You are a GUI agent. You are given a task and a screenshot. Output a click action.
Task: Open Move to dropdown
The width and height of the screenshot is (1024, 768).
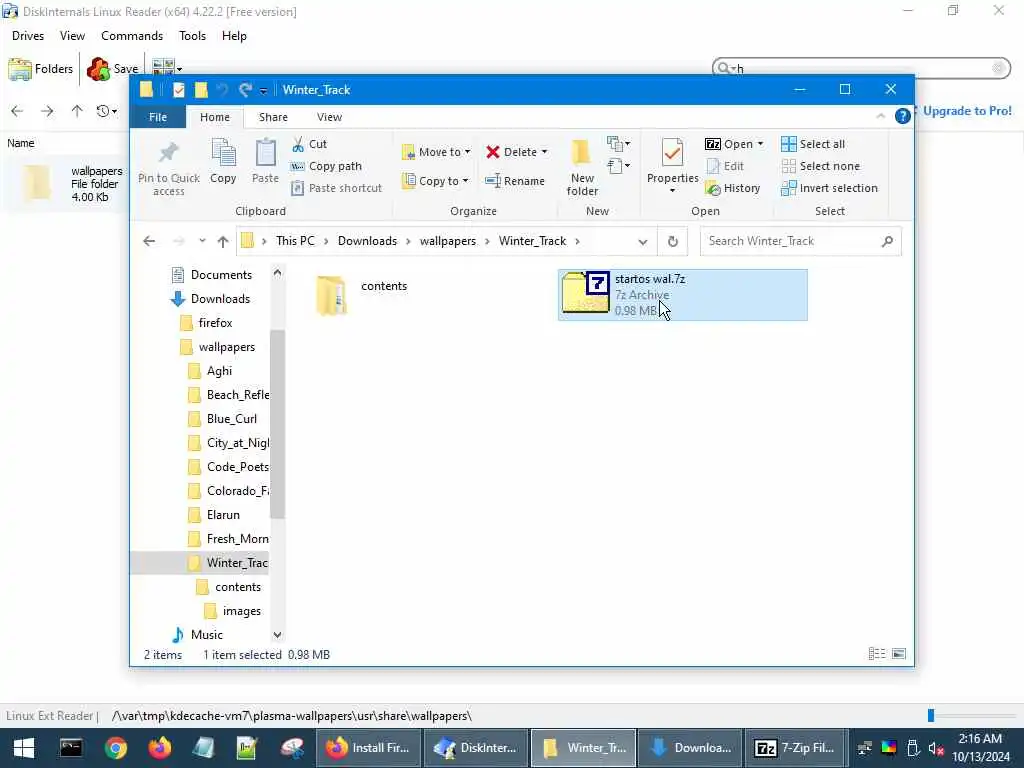click(x=436, y=152)
